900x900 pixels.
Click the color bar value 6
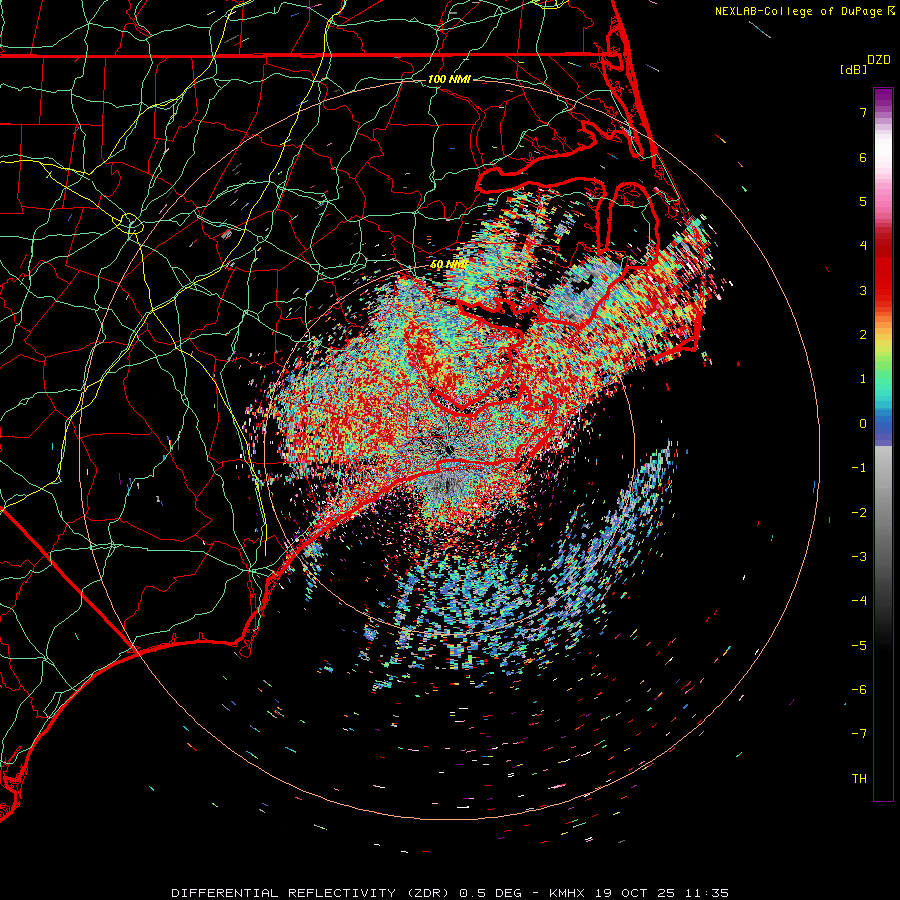863,157
